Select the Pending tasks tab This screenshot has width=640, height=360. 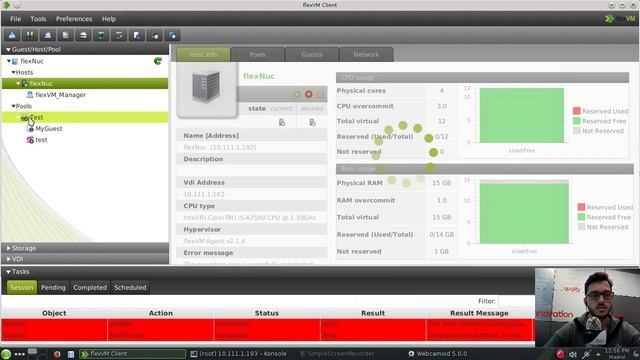click(x=53, y=287)
